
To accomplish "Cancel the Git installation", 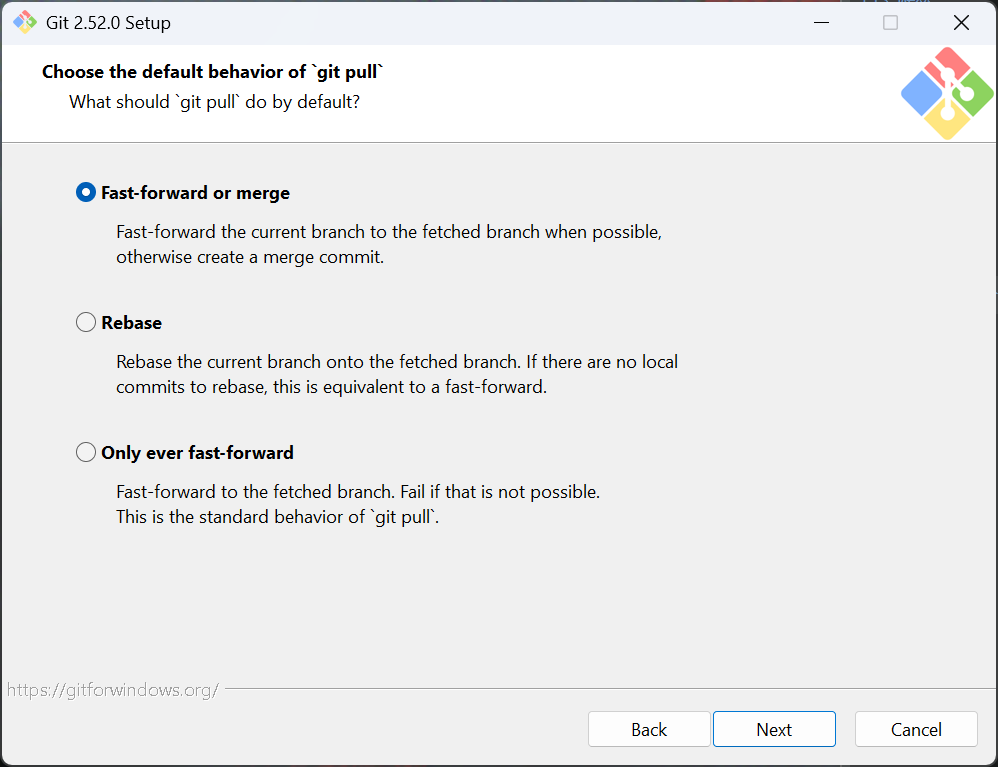I will coord(916,729).
